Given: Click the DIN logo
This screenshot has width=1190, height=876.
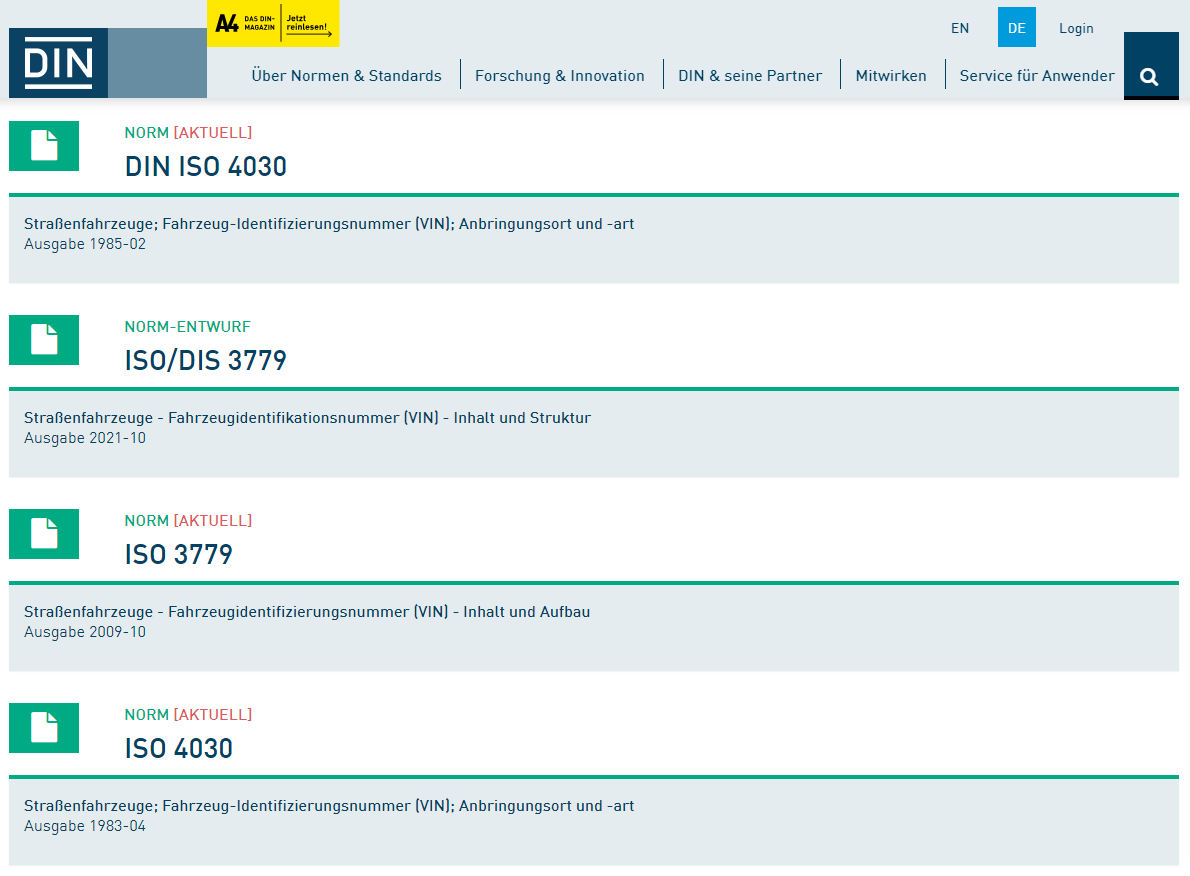Looking at the screenshot, I should click(57, 62).
